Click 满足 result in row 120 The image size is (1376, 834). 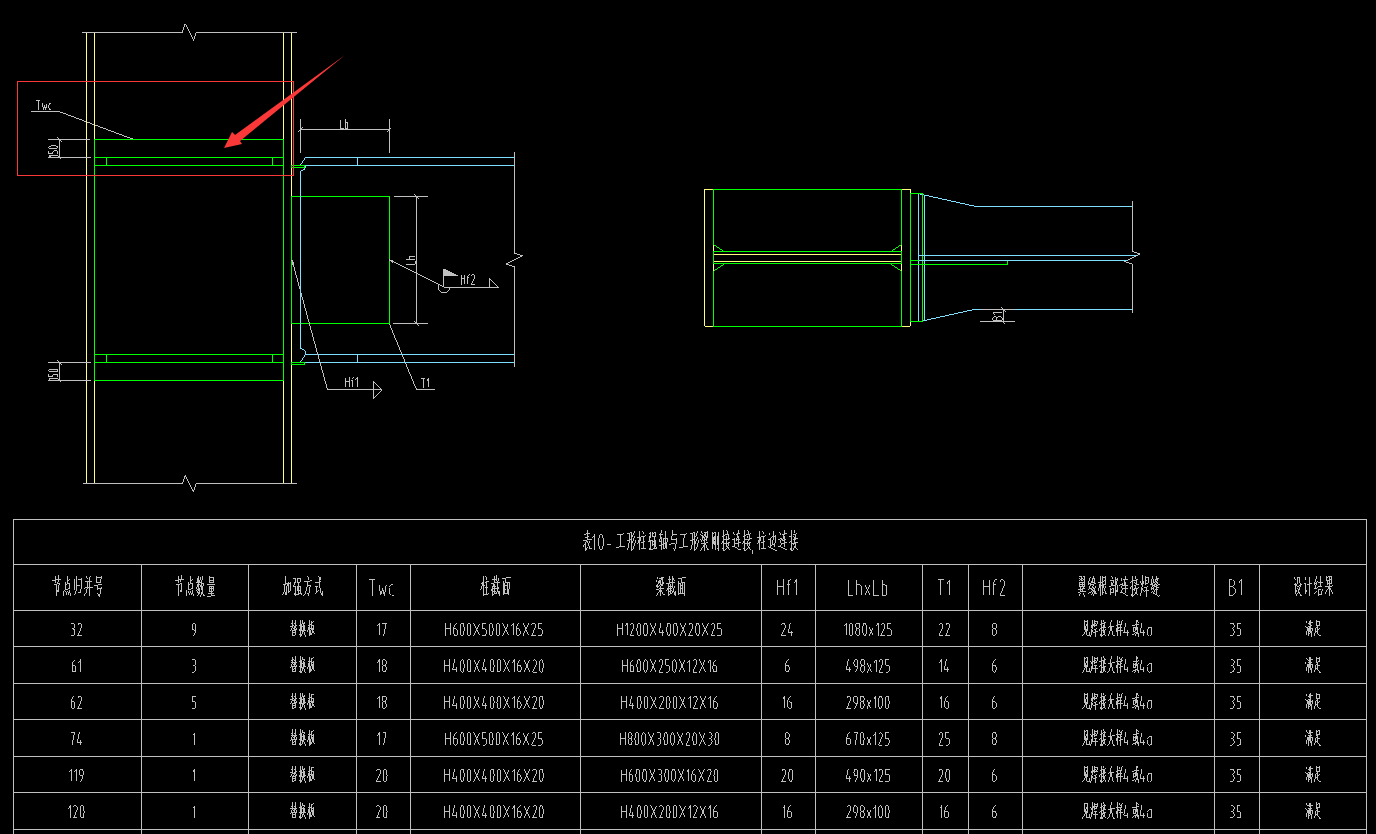[1313, 812]
